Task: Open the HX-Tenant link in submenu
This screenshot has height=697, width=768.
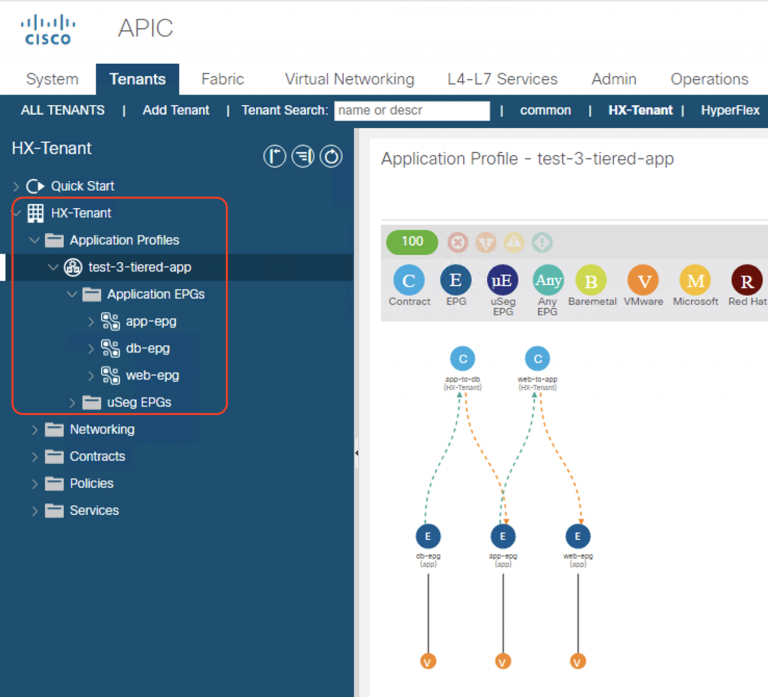Action: click(x=641, y=110)
